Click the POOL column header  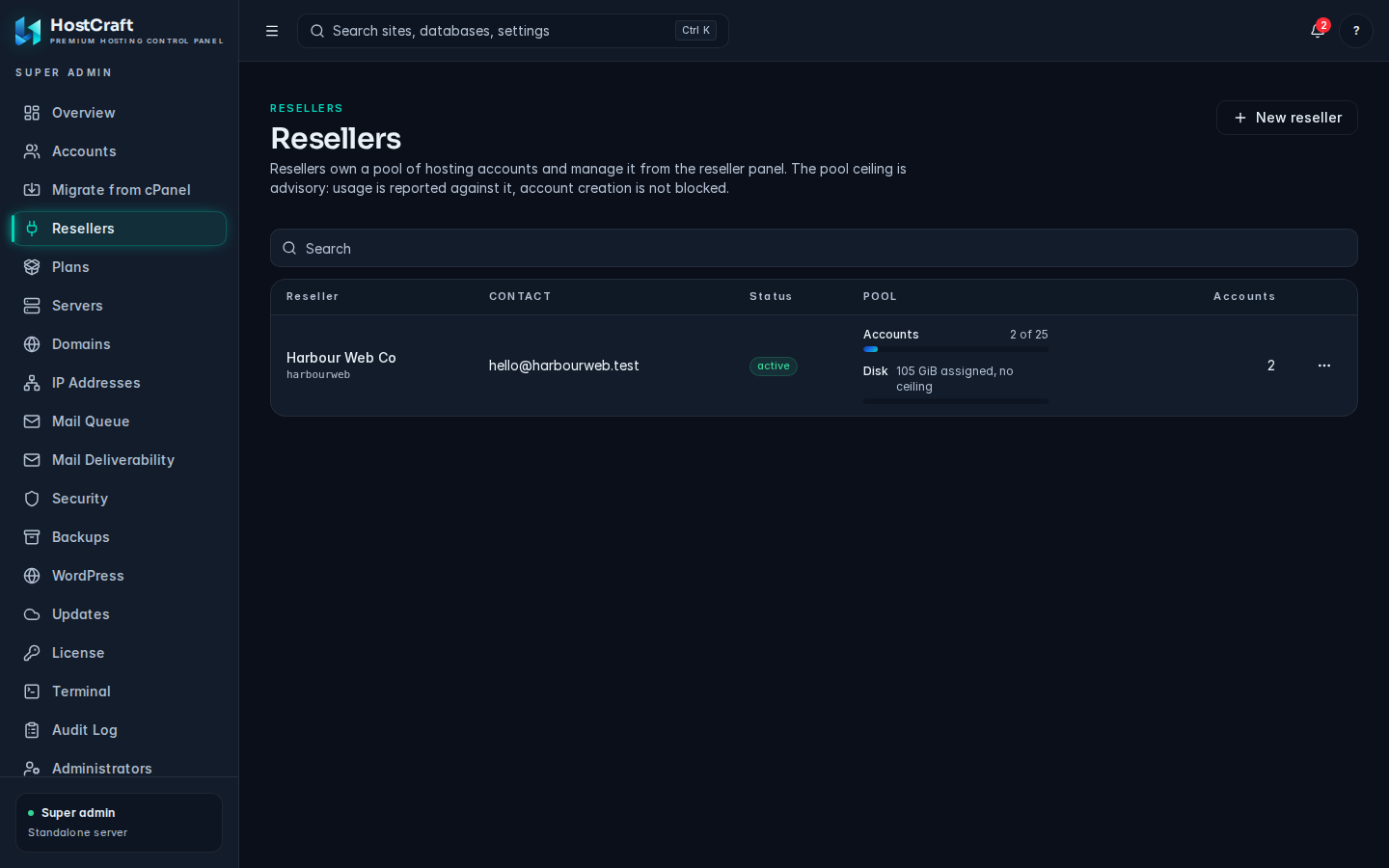(x=880, y=296)
